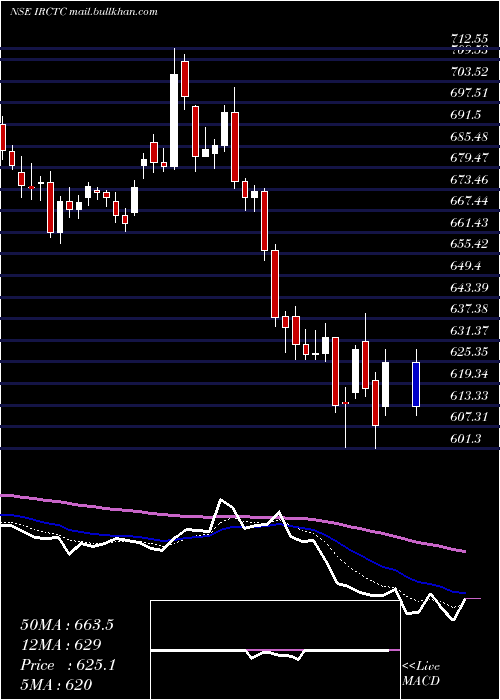Image resolution: width=500 pixels, height=700 pixels.
Task: Select the 619.34 price label
Action: click(x=469, y=373)
